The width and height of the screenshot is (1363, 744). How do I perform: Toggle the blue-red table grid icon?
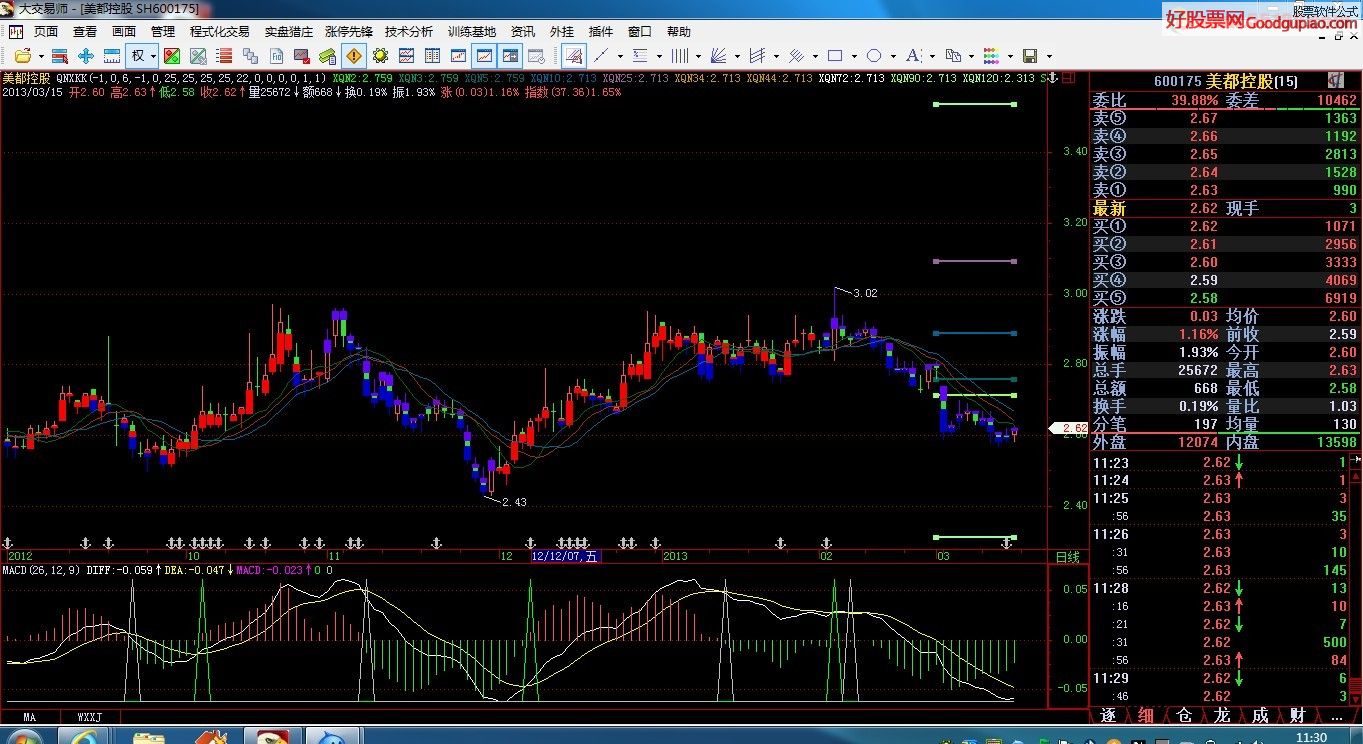click(60, 56)
